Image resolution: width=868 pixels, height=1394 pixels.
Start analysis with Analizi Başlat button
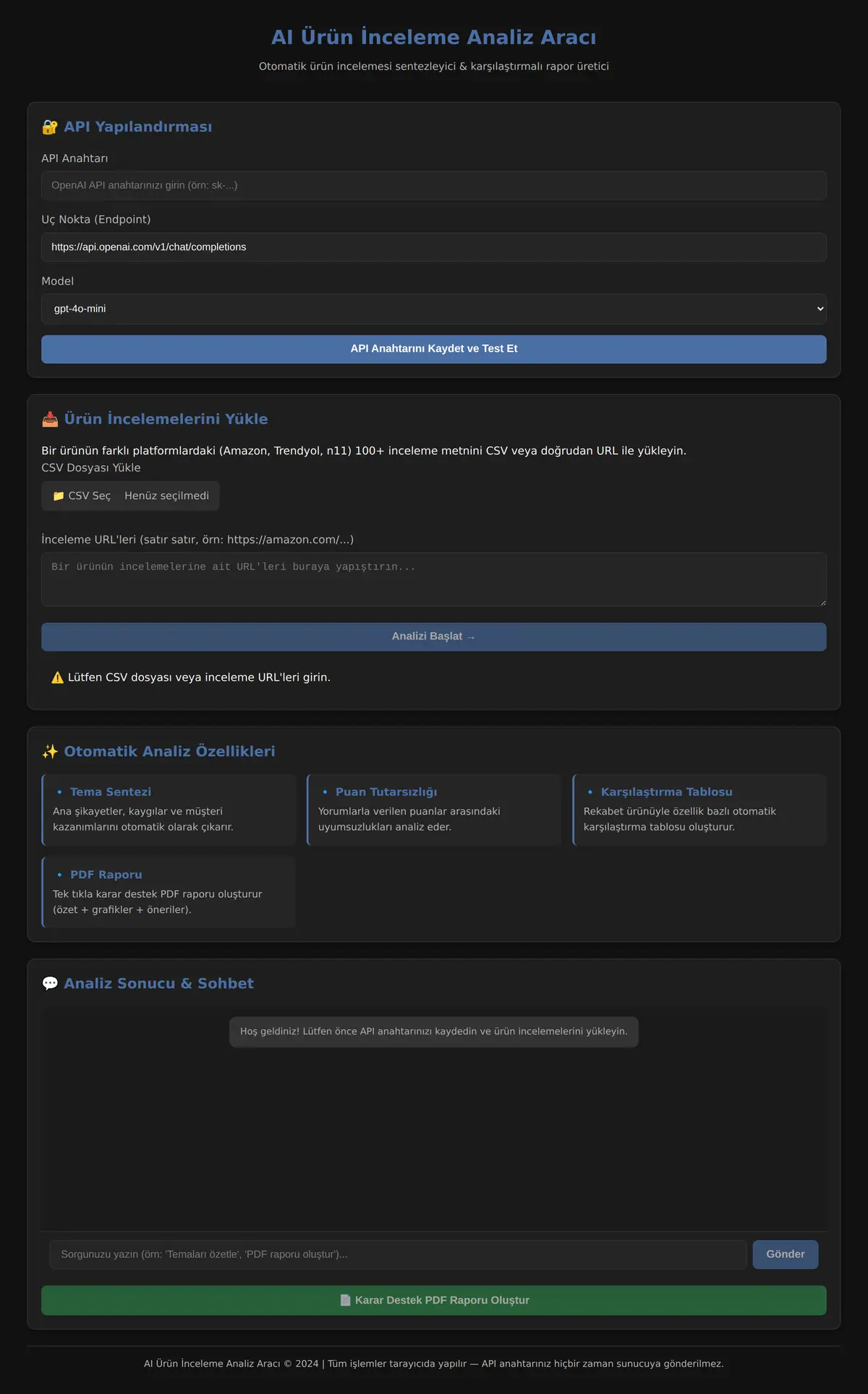pyautogui.click(x=434, y=637)
